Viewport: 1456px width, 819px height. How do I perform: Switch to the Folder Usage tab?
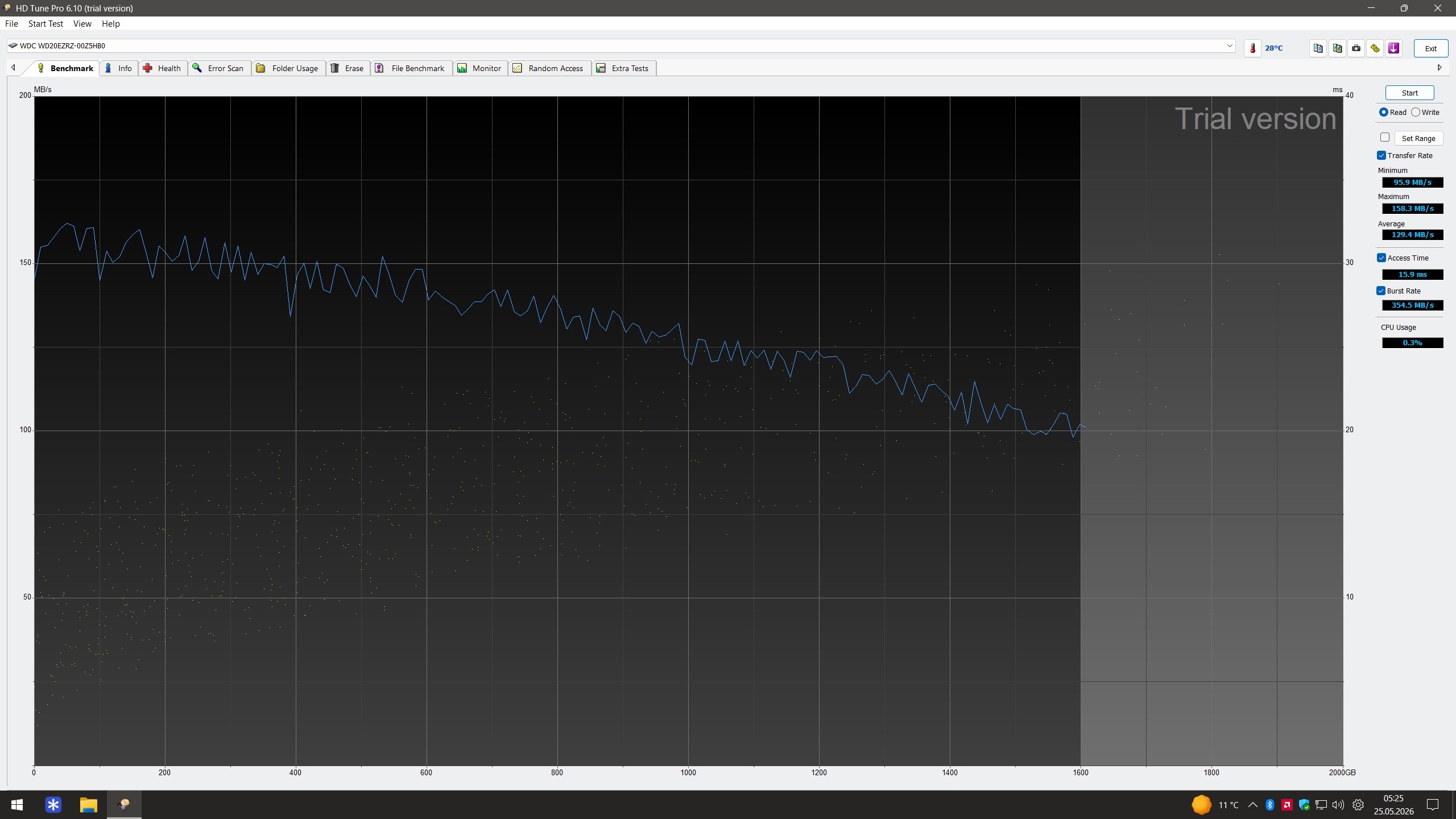coord(288,68)
